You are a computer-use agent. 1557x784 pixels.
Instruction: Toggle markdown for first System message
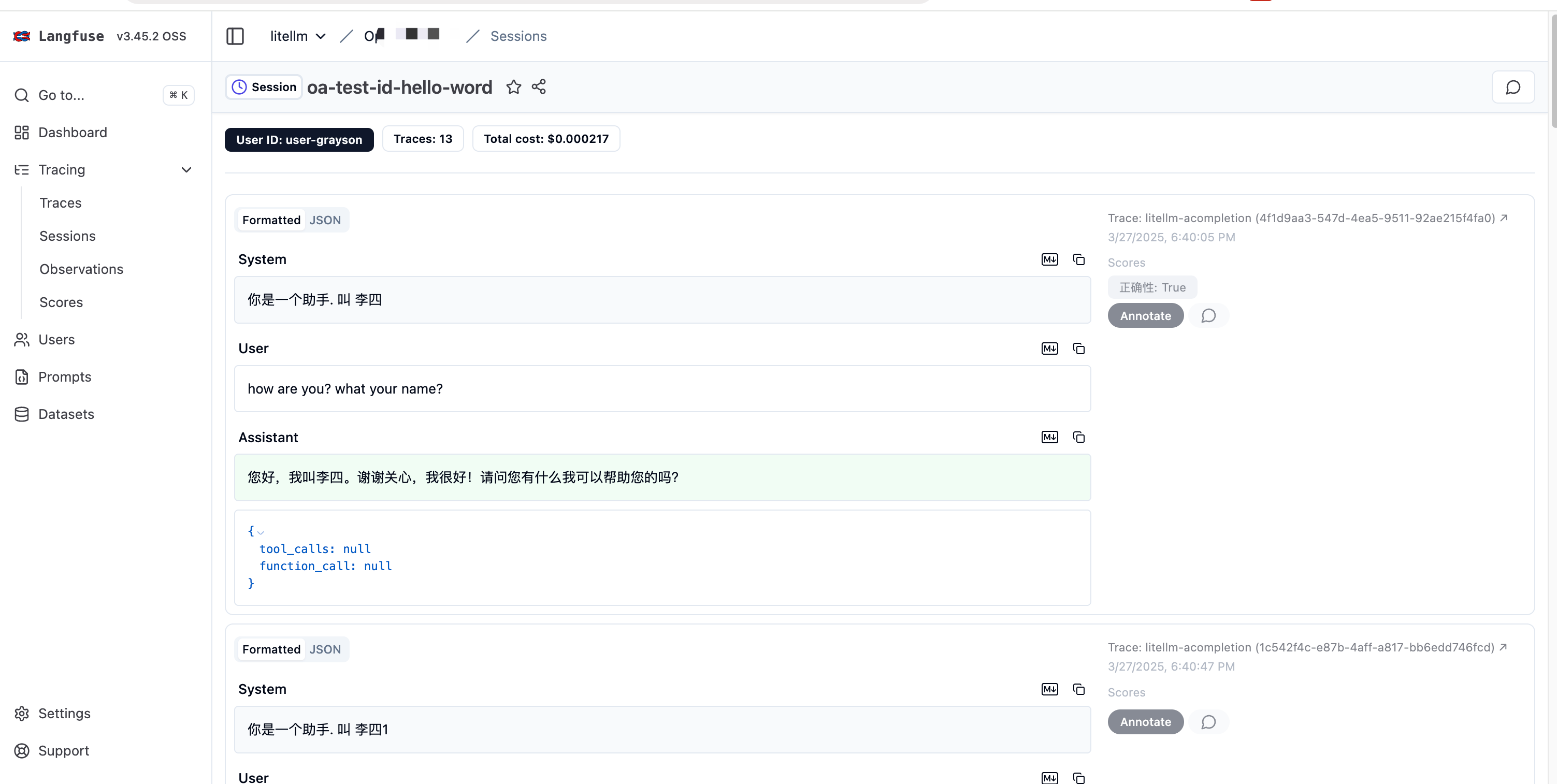click(x=1050, y=260)
